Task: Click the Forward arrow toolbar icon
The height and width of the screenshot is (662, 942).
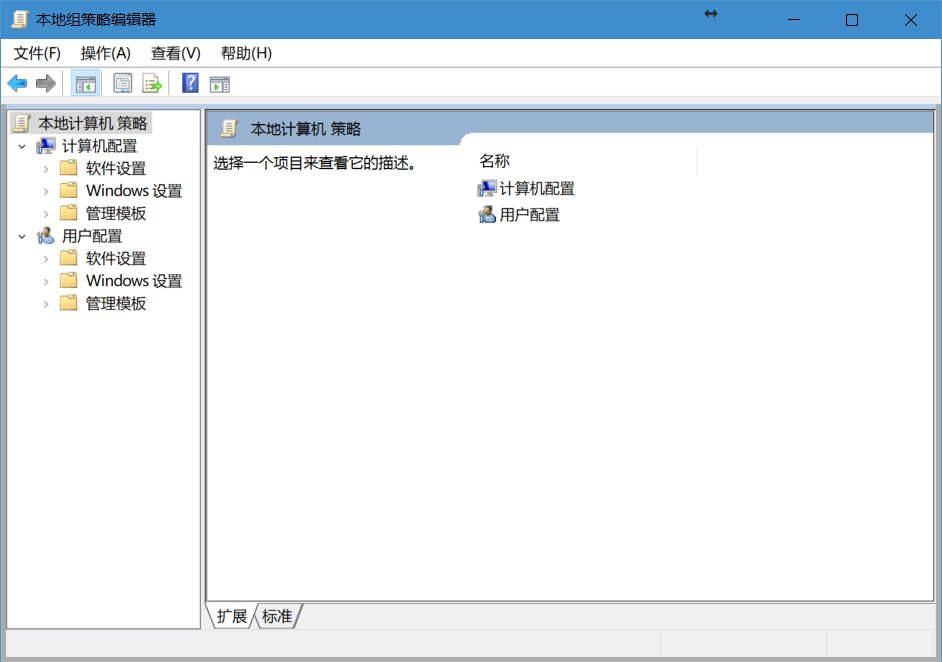Action: pos(46,84)
